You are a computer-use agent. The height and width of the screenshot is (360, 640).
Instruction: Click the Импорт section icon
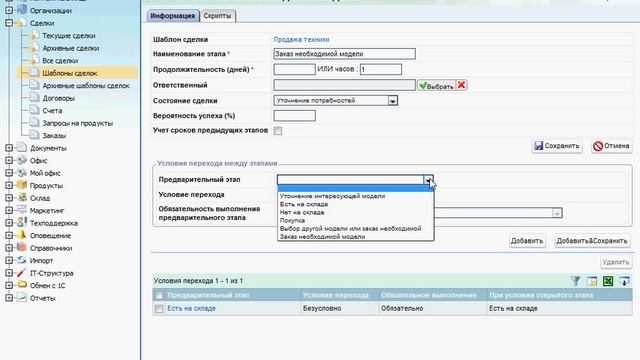pyautogui.click(x=22, y=260)
